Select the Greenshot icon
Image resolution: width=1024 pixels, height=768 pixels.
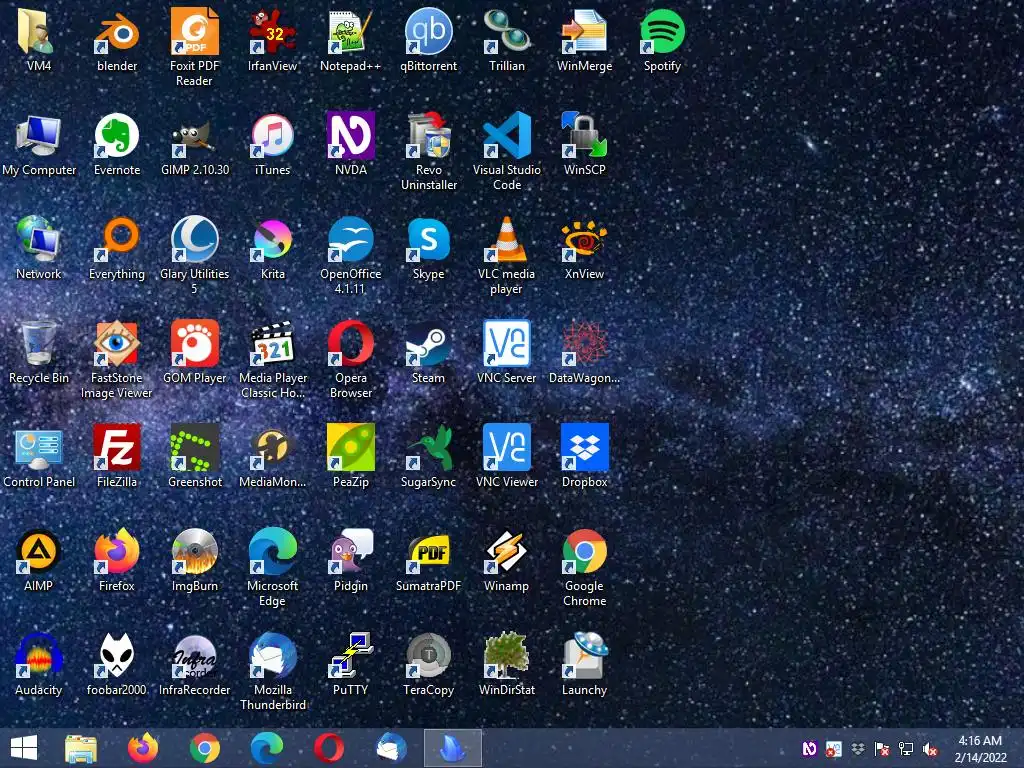[x=195, y=447]
